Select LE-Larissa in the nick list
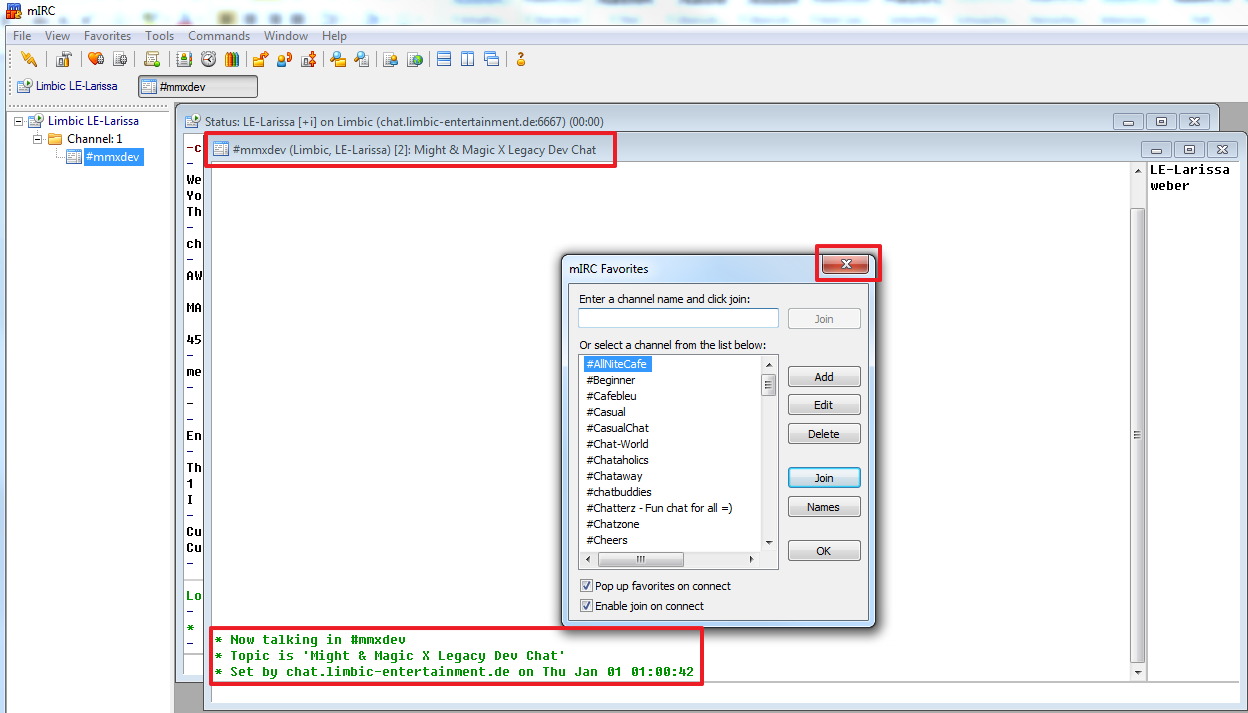Screen dimensions: 1248x713 click(1190, 170)
